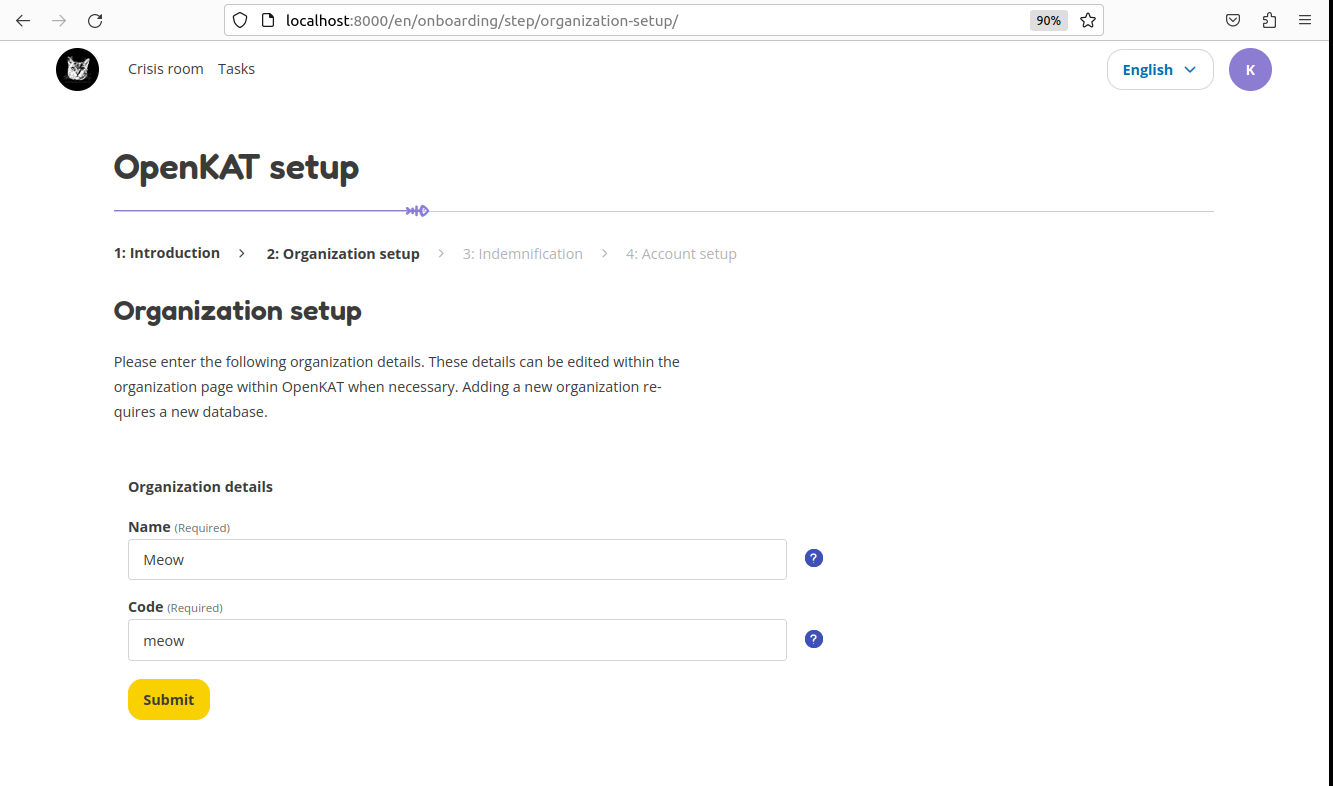
Task: Select step 2: Organization setup
Action: point(343,254)
